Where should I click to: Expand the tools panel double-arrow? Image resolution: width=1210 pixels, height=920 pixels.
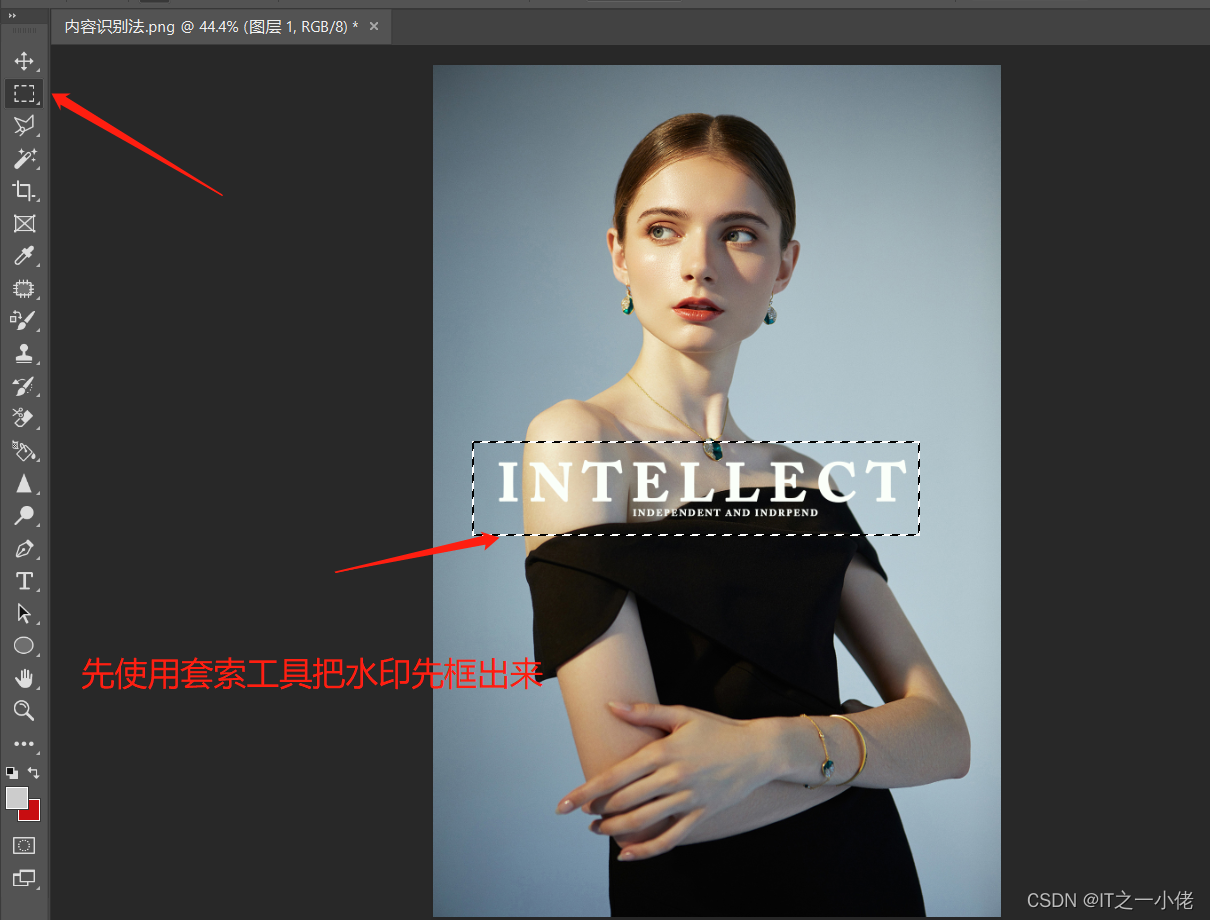click(x=13, y=16)
